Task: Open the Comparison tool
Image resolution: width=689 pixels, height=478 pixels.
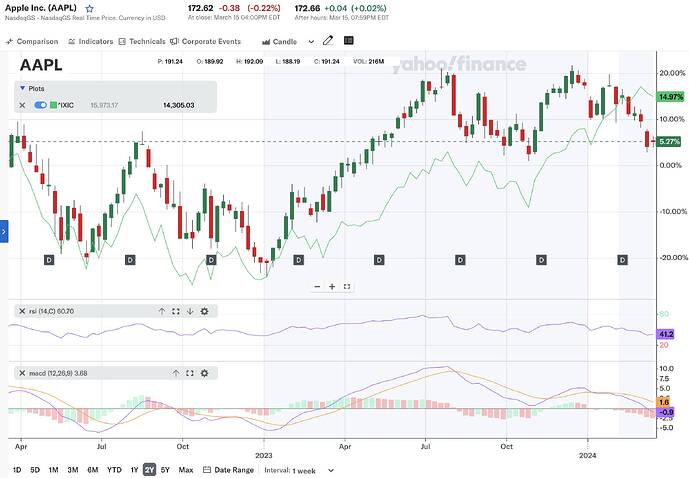Action: 33,42
